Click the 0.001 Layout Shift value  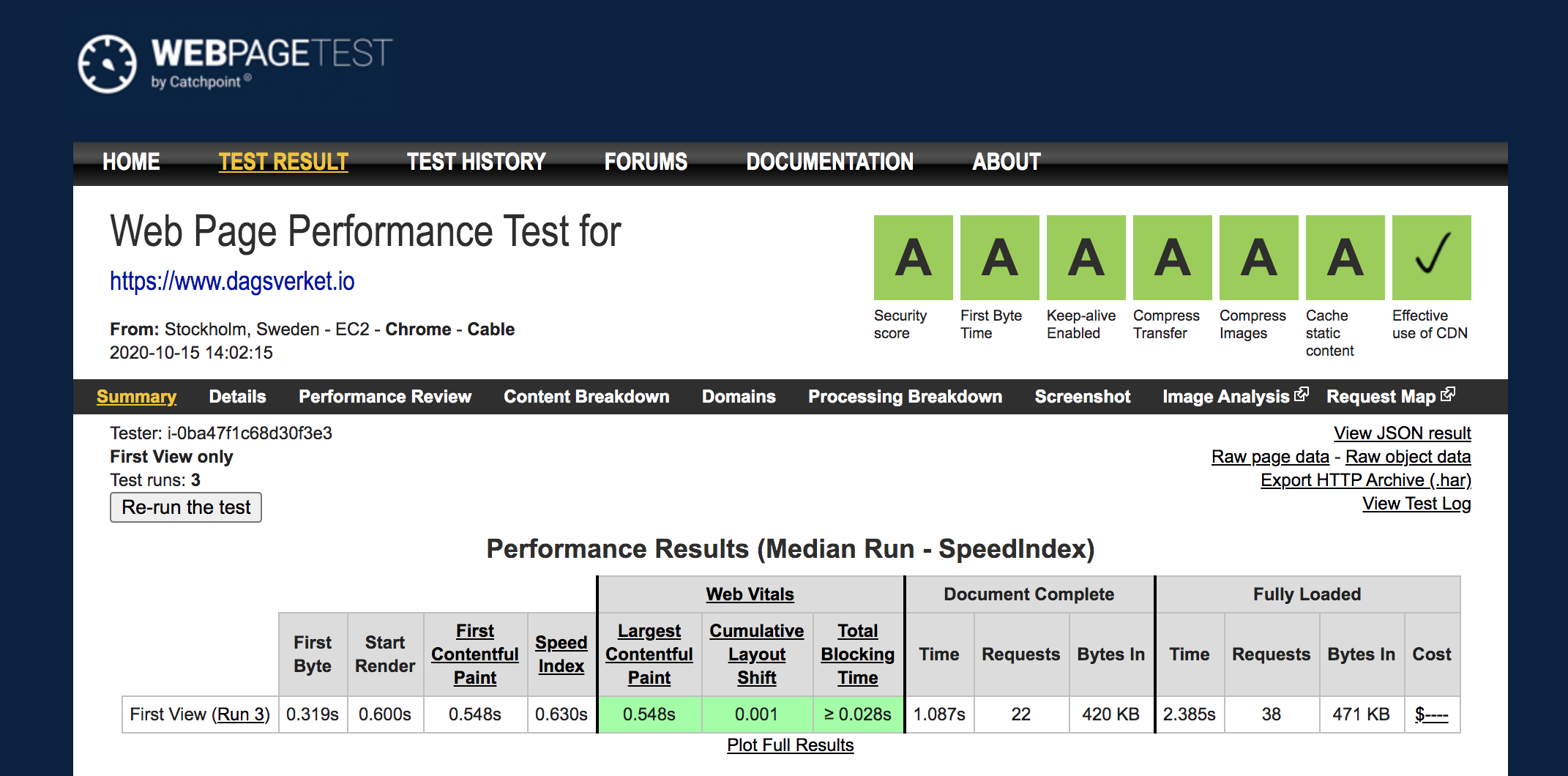757,715
